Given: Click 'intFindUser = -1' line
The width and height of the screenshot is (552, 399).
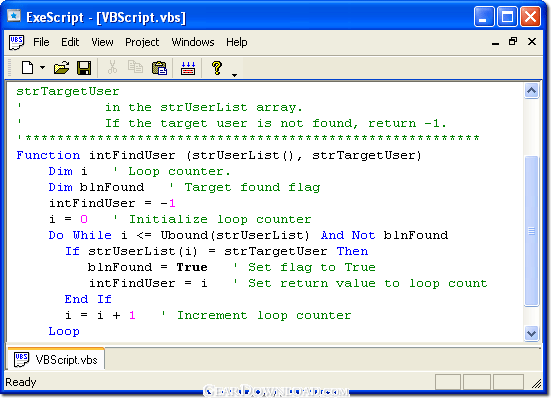Looking at the screenshot, I should (x=112, y=203).
